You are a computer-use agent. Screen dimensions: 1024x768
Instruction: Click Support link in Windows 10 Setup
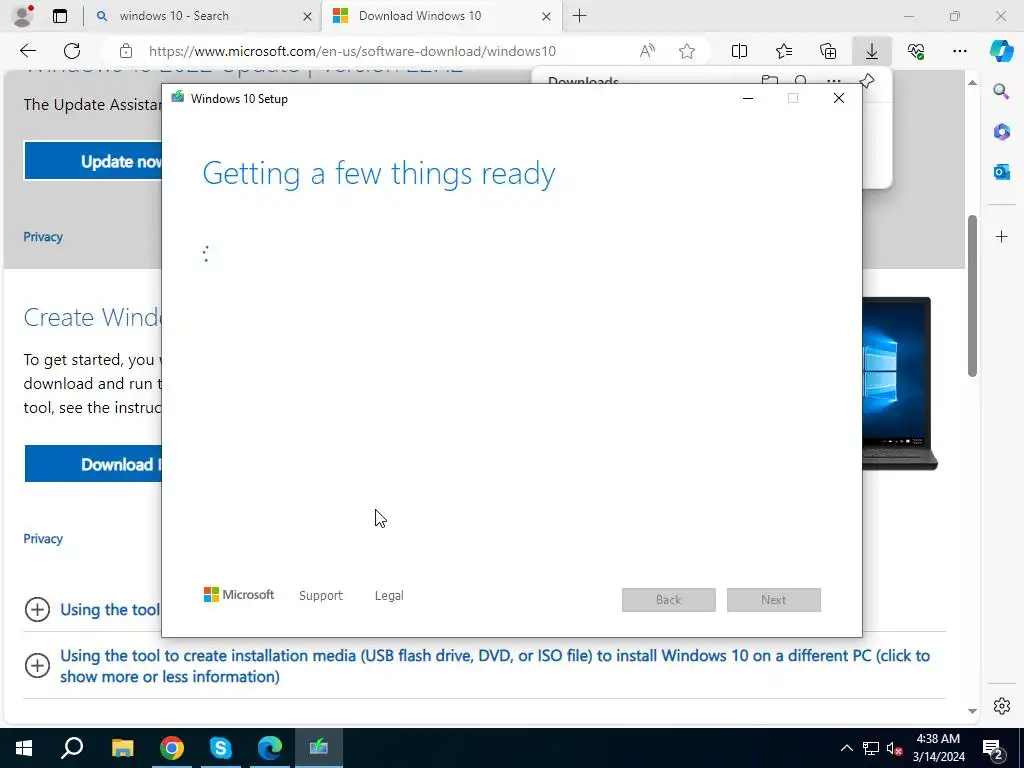321,596
